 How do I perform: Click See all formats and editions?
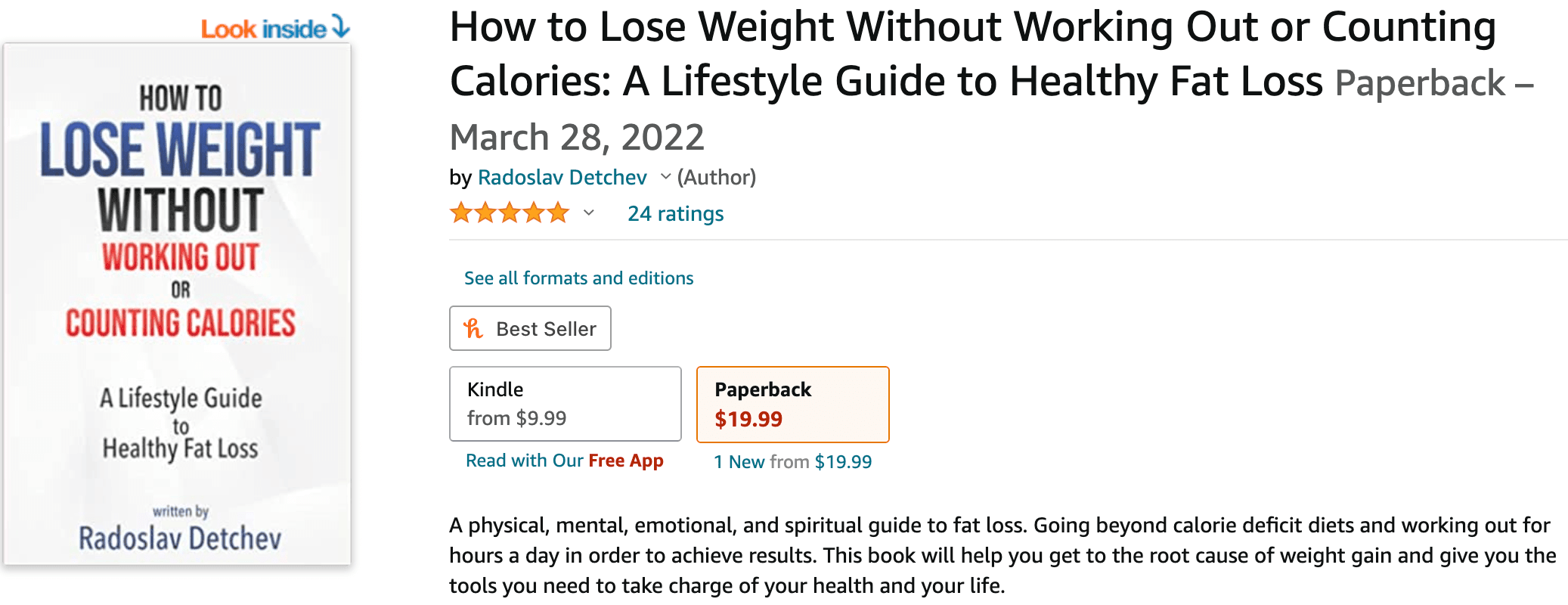(578, 278)
